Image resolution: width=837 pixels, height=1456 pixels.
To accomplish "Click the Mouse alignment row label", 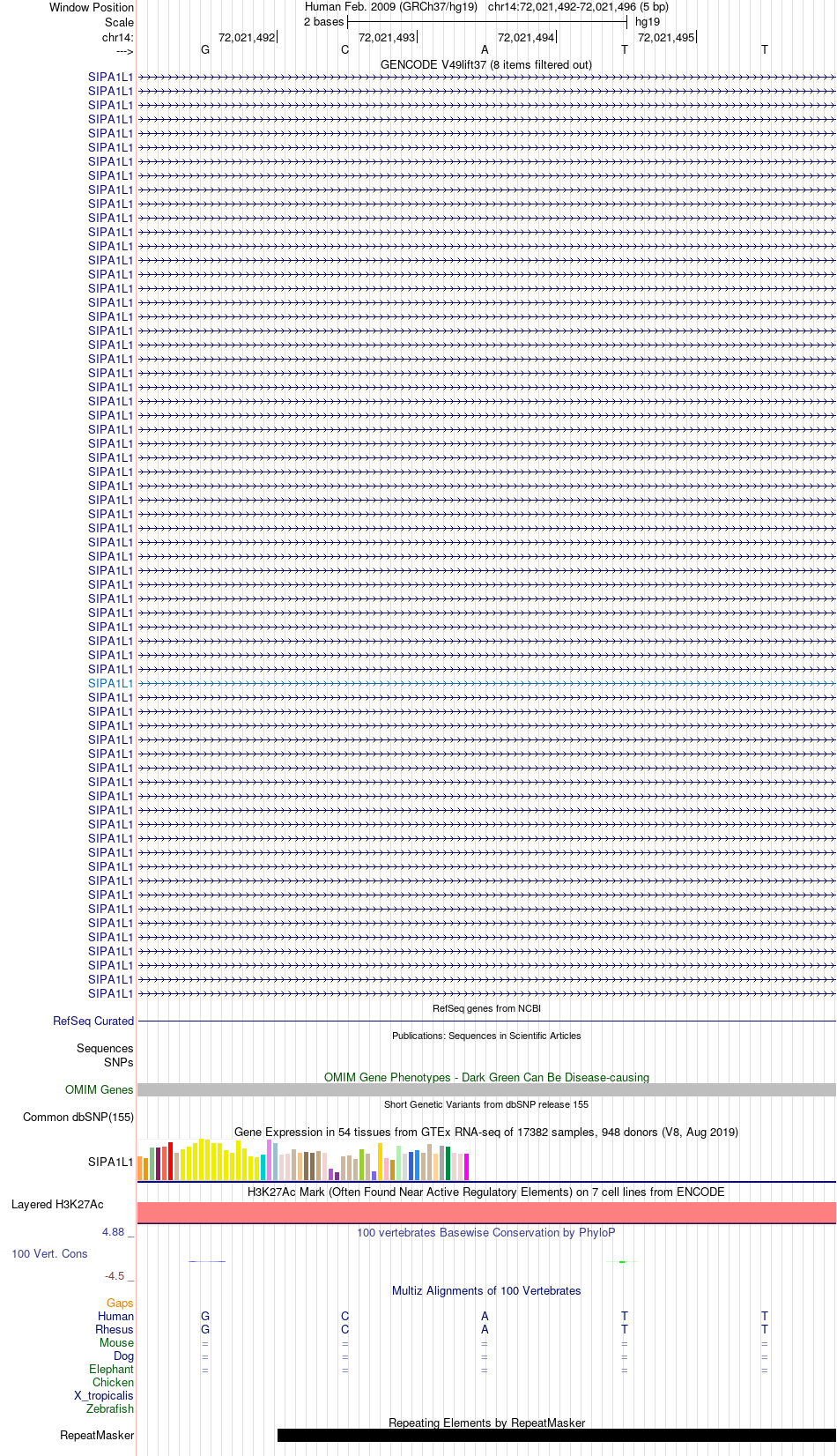I will (x=117, y=1342).
